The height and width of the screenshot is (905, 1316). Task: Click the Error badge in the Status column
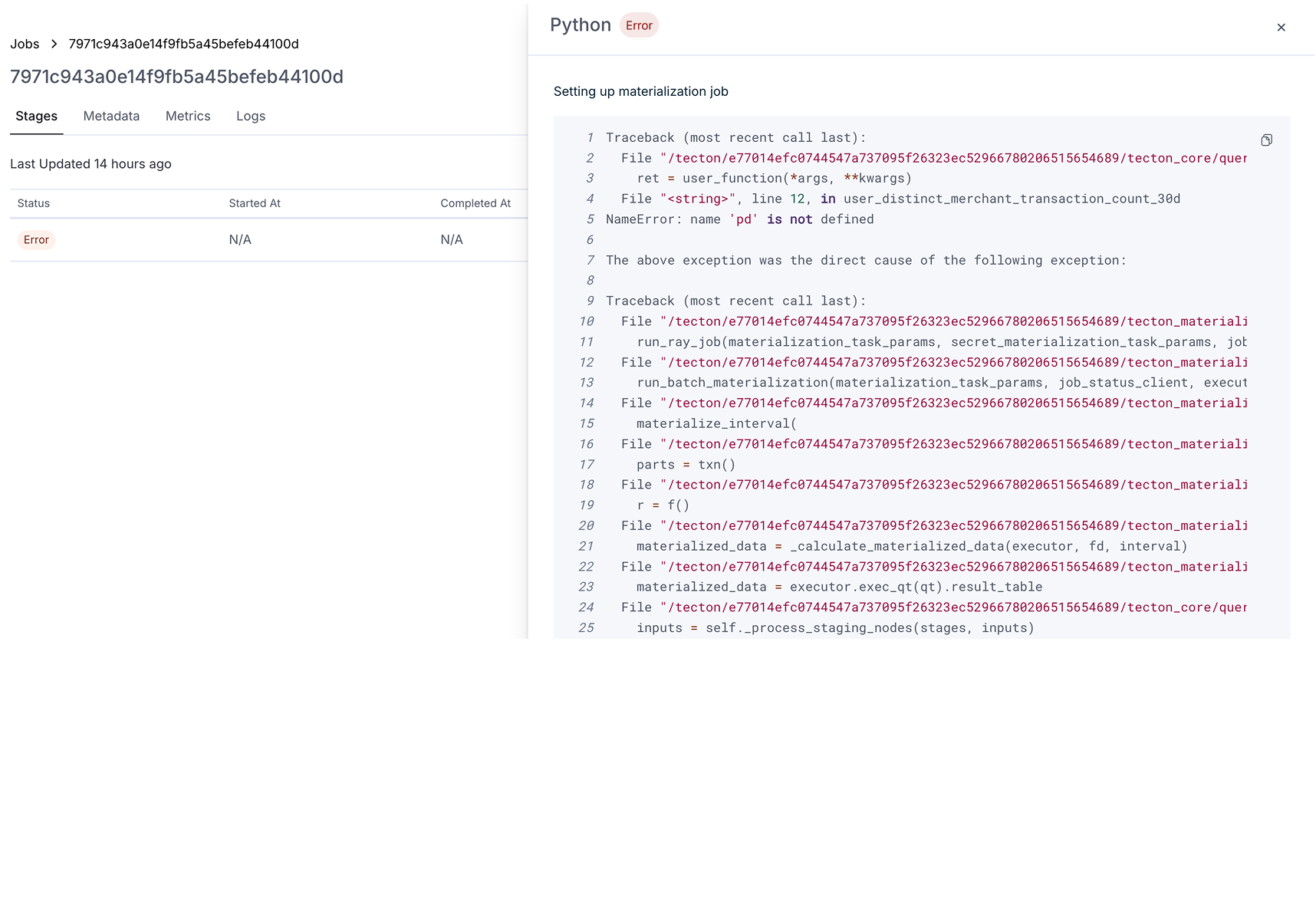point(36,240)
